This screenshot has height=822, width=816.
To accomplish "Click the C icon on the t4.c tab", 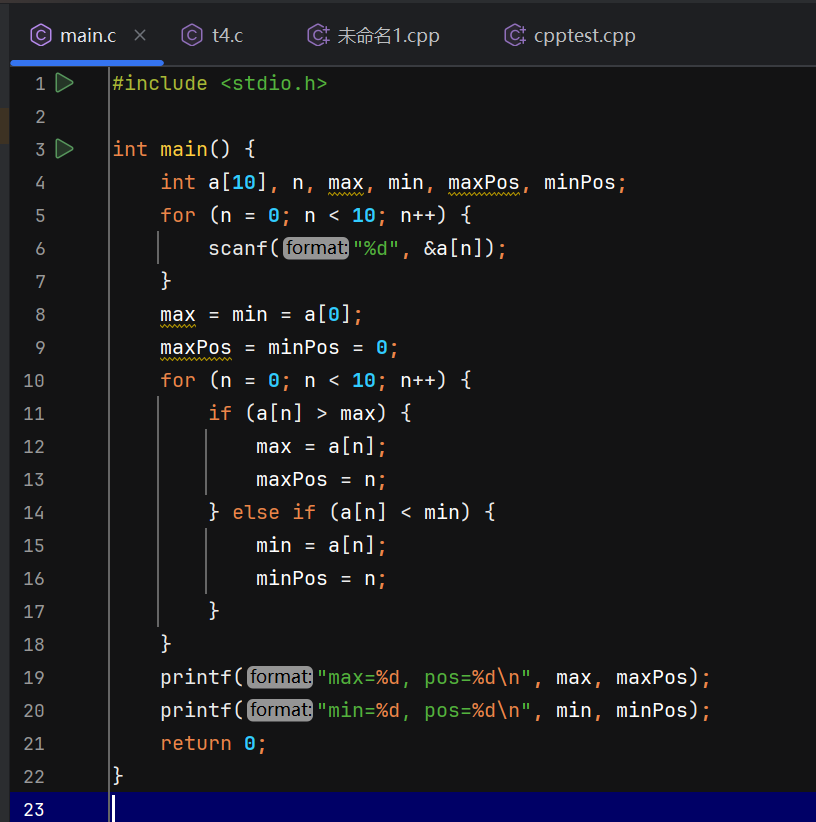I will click(190, 35).
